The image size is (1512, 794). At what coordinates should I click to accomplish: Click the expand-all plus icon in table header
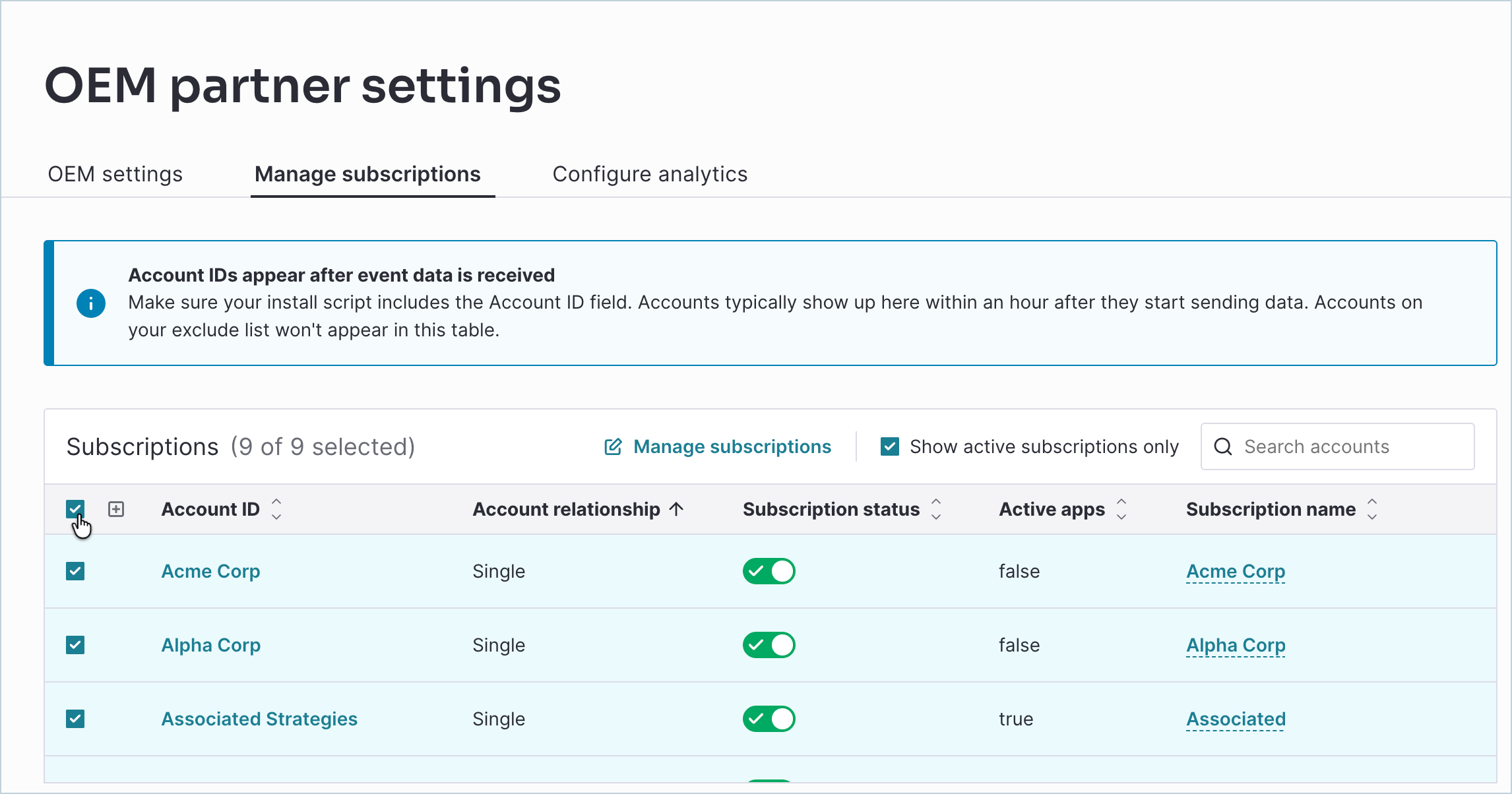(x=116, y=509)
